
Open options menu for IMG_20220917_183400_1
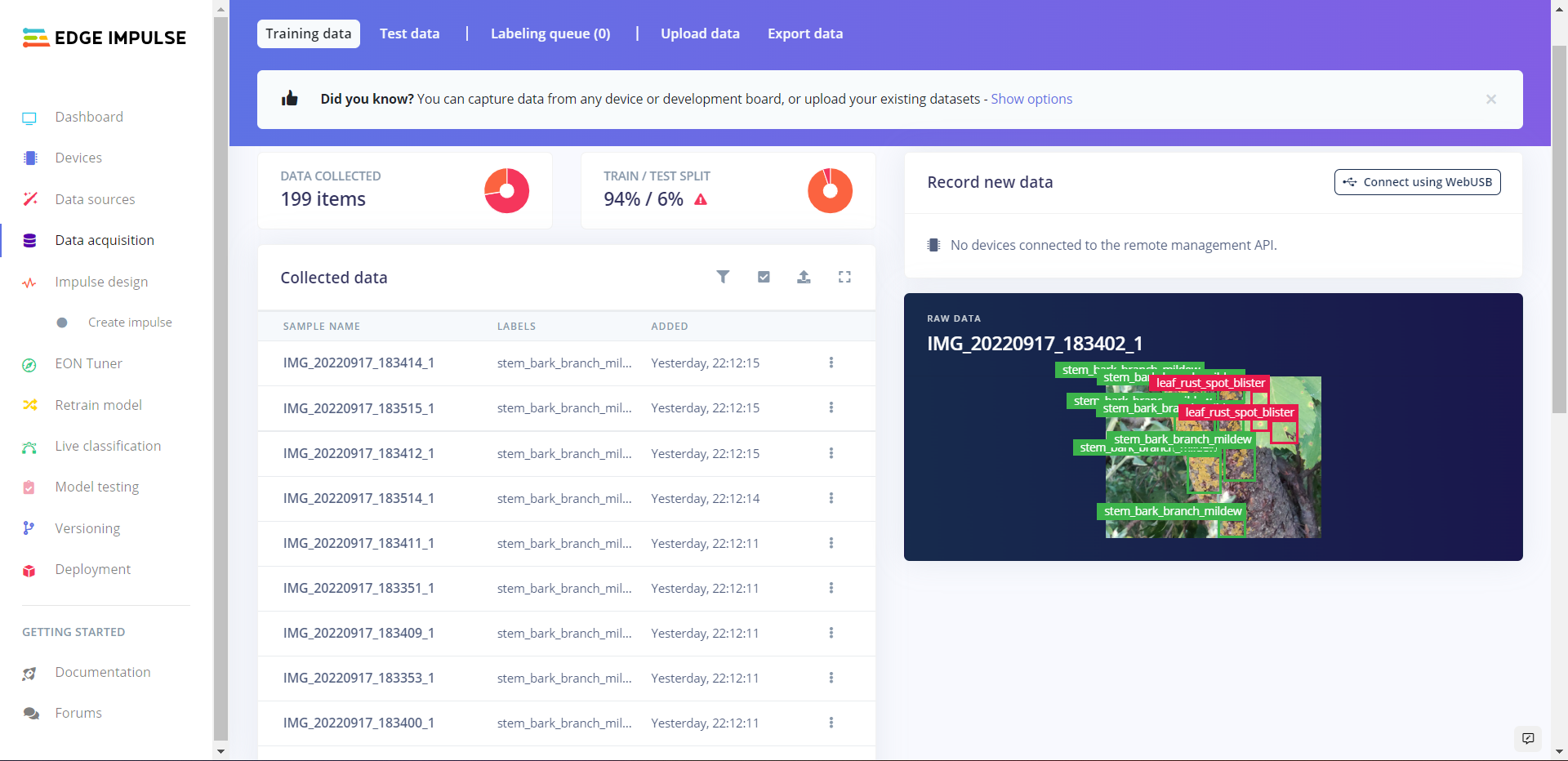[x=831, y=723]
